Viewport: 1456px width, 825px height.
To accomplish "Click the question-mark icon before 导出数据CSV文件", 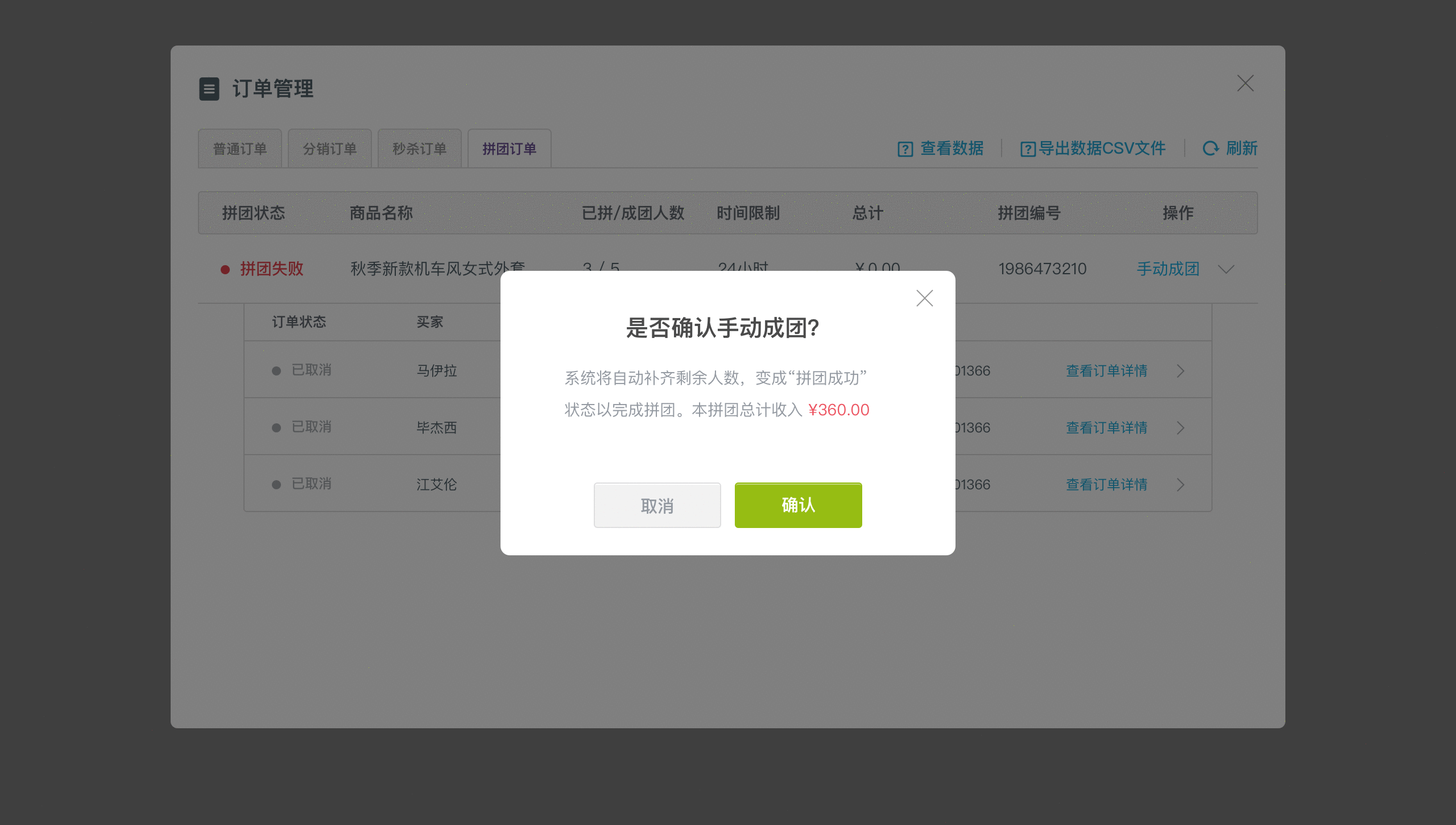I will pyautogui.click(x=1027, y=148).
